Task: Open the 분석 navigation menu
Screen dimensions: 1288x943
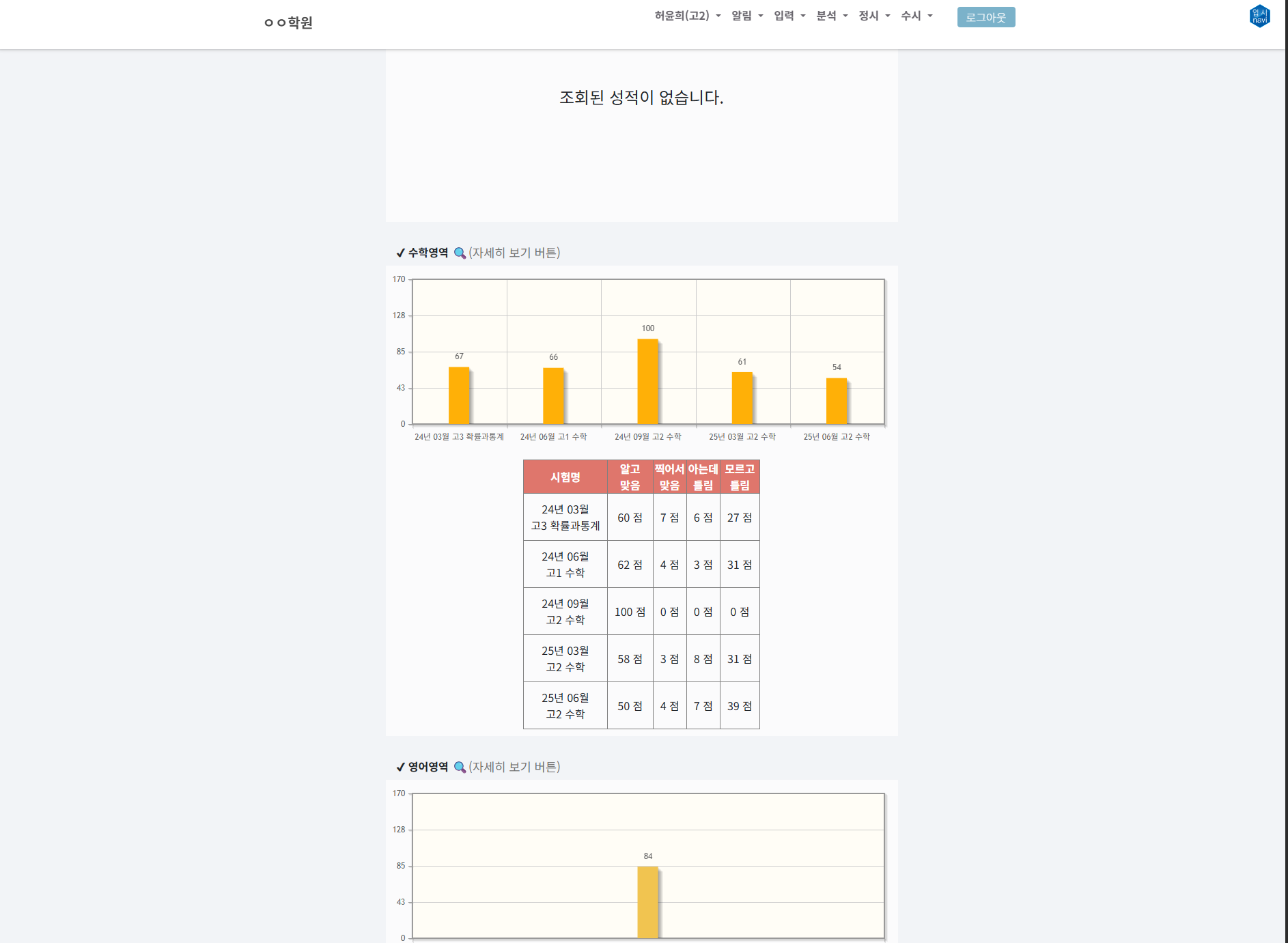Action: 831,16
